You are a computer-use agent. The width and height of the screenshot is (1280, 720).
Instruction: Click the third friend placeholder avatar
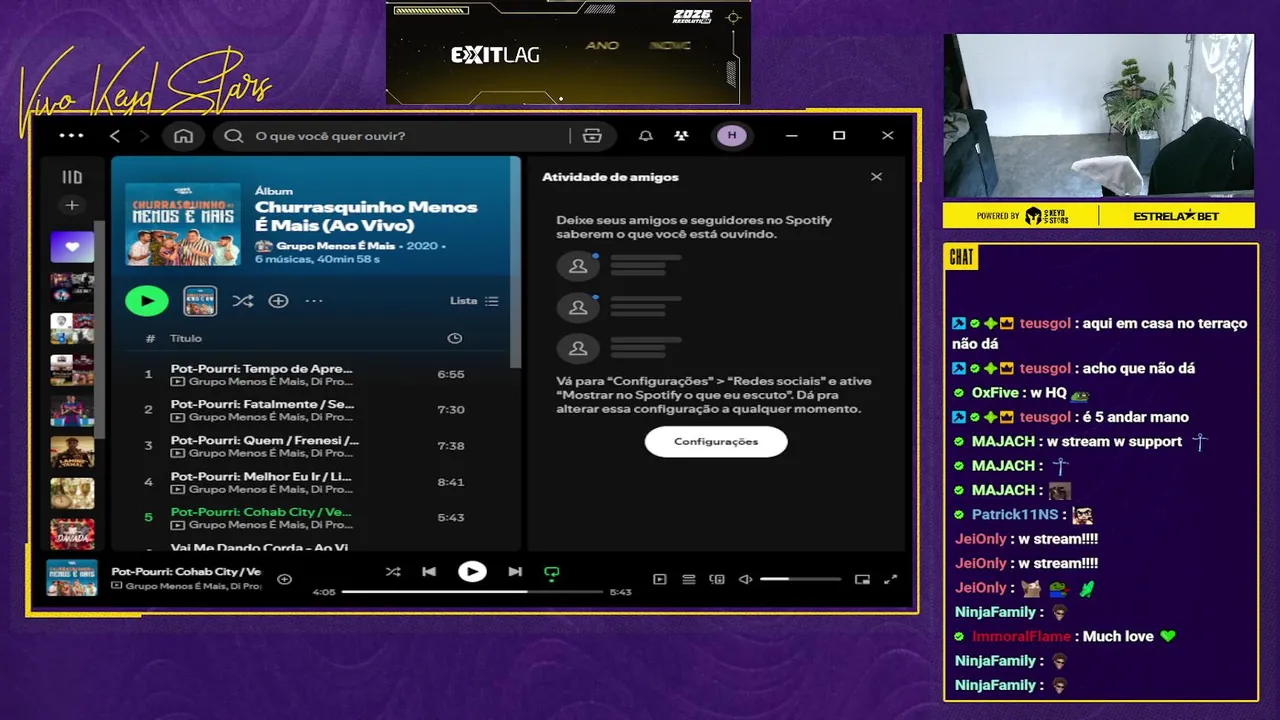click(x=578, y=348)
